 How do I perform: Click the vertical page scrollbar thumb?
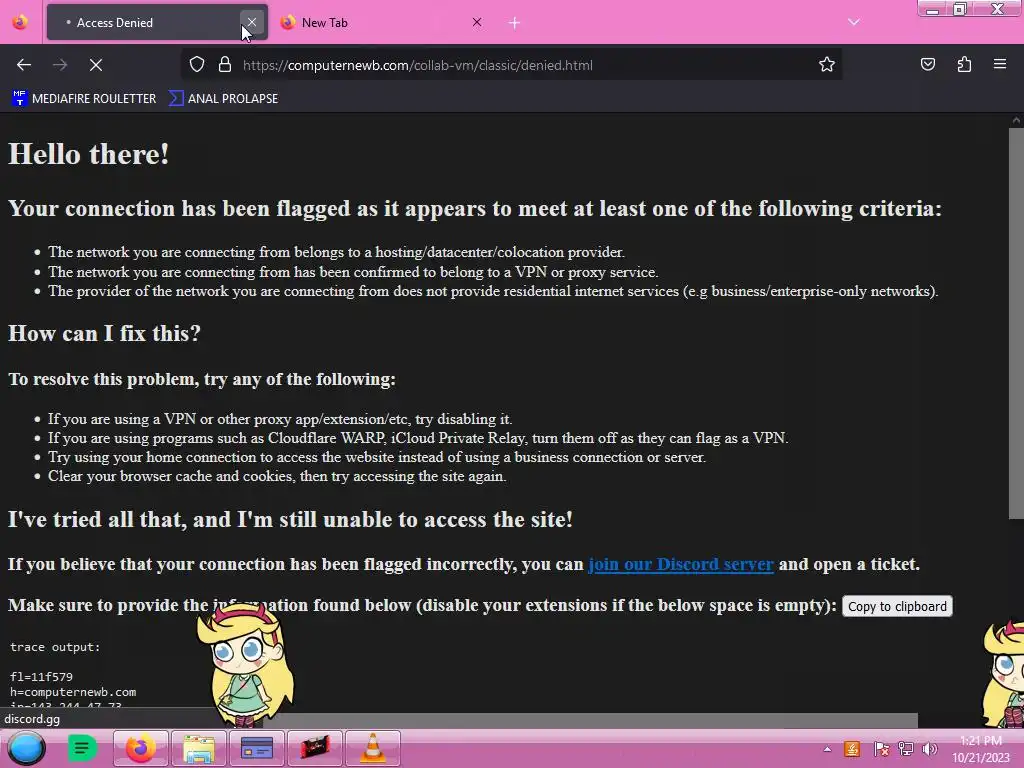point(1016,323)
